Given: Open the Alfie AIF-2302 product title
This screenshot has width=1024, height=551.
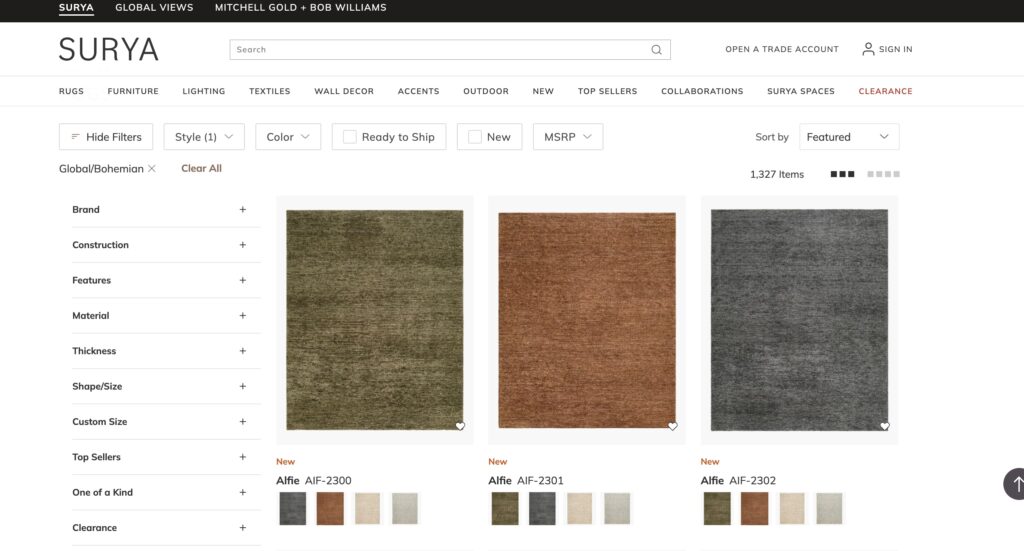Looking at the screenshot, I should (x=738, y=480).
